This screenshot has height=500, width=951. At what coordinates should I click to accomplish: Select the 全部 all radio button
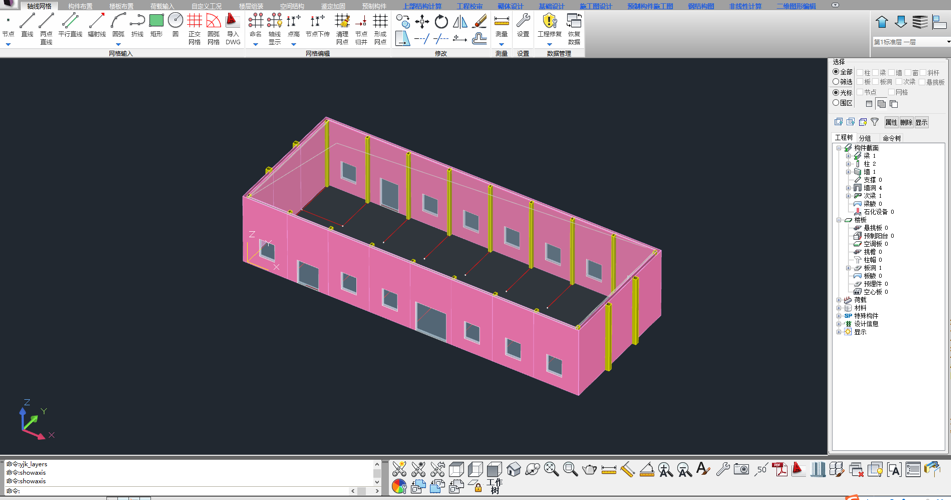[x=836, y=72]
